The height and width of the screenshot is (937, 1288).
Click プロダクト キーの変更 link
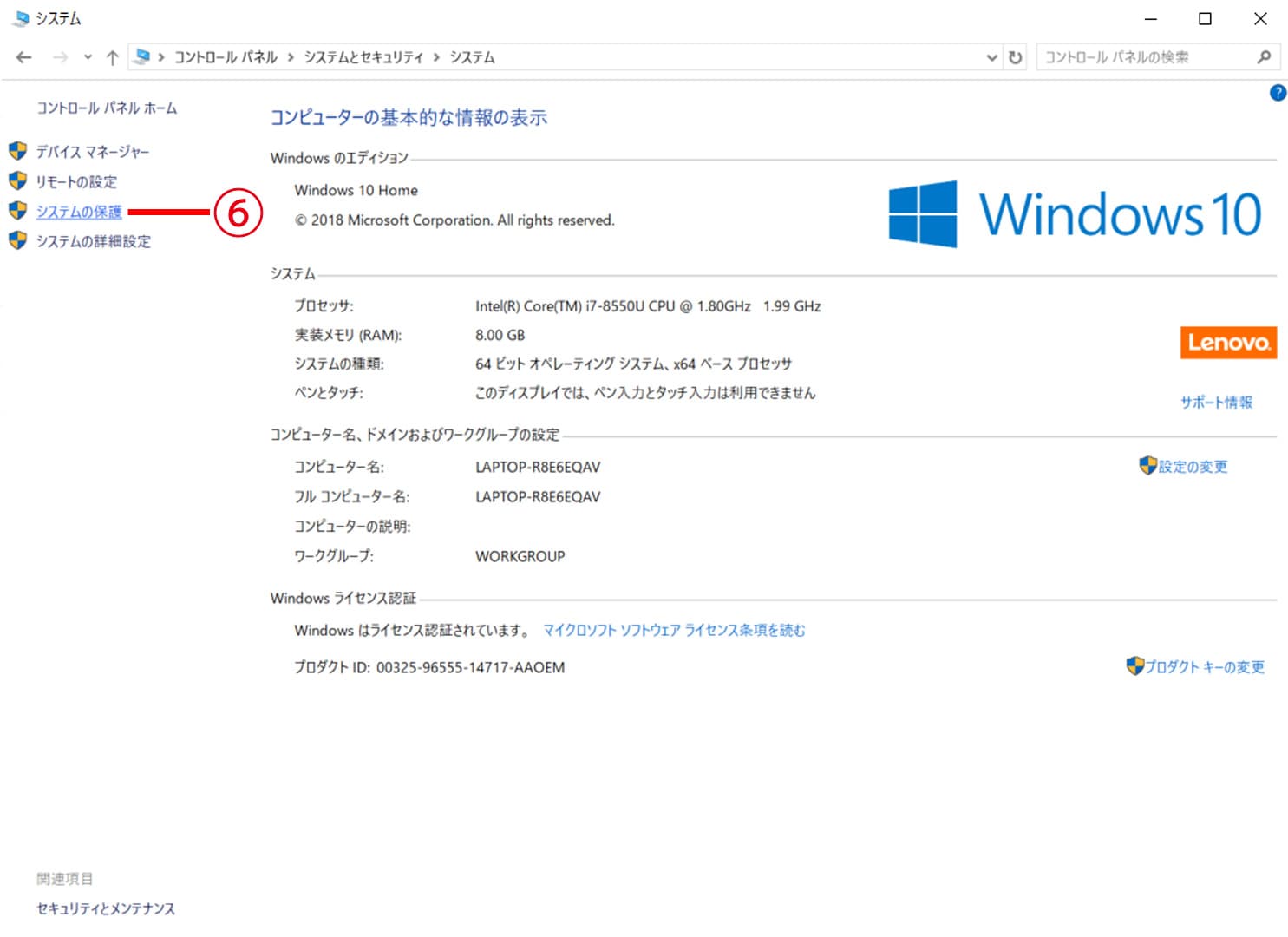coord(1206,666)
